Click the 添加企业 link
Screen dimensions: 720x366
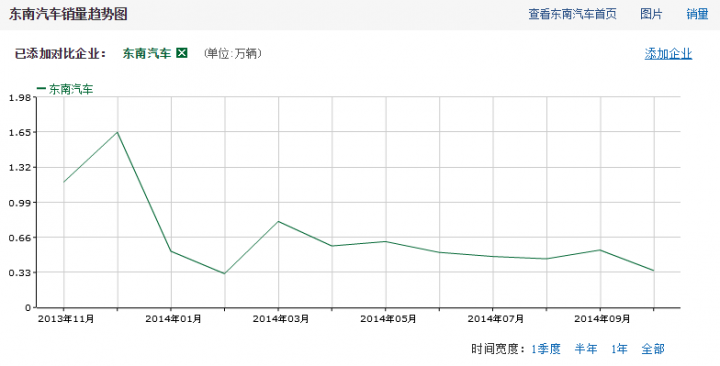tap(668, 54)
